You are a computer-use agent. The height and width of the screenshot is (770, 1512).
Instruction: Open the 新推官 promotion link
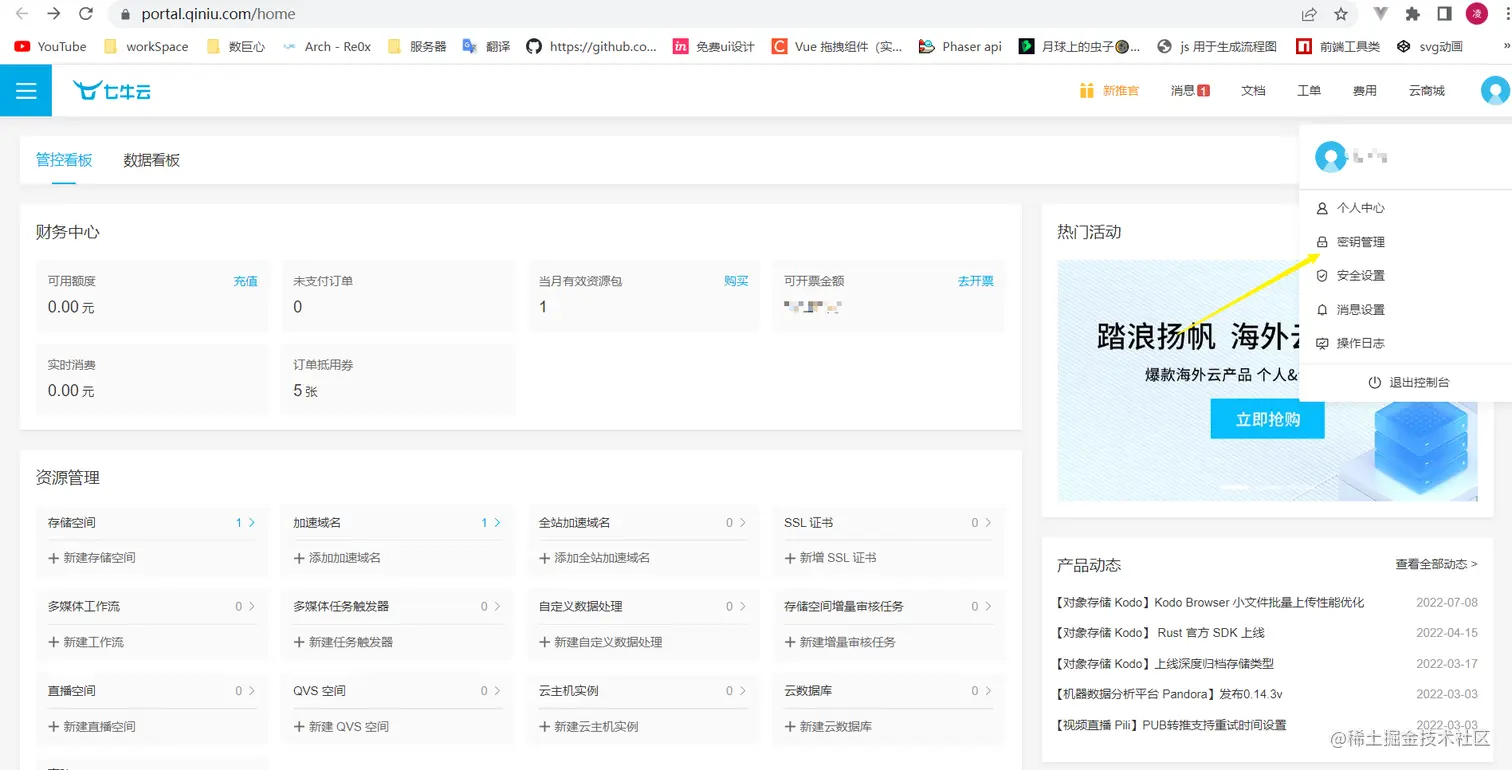click(1110, 91)
